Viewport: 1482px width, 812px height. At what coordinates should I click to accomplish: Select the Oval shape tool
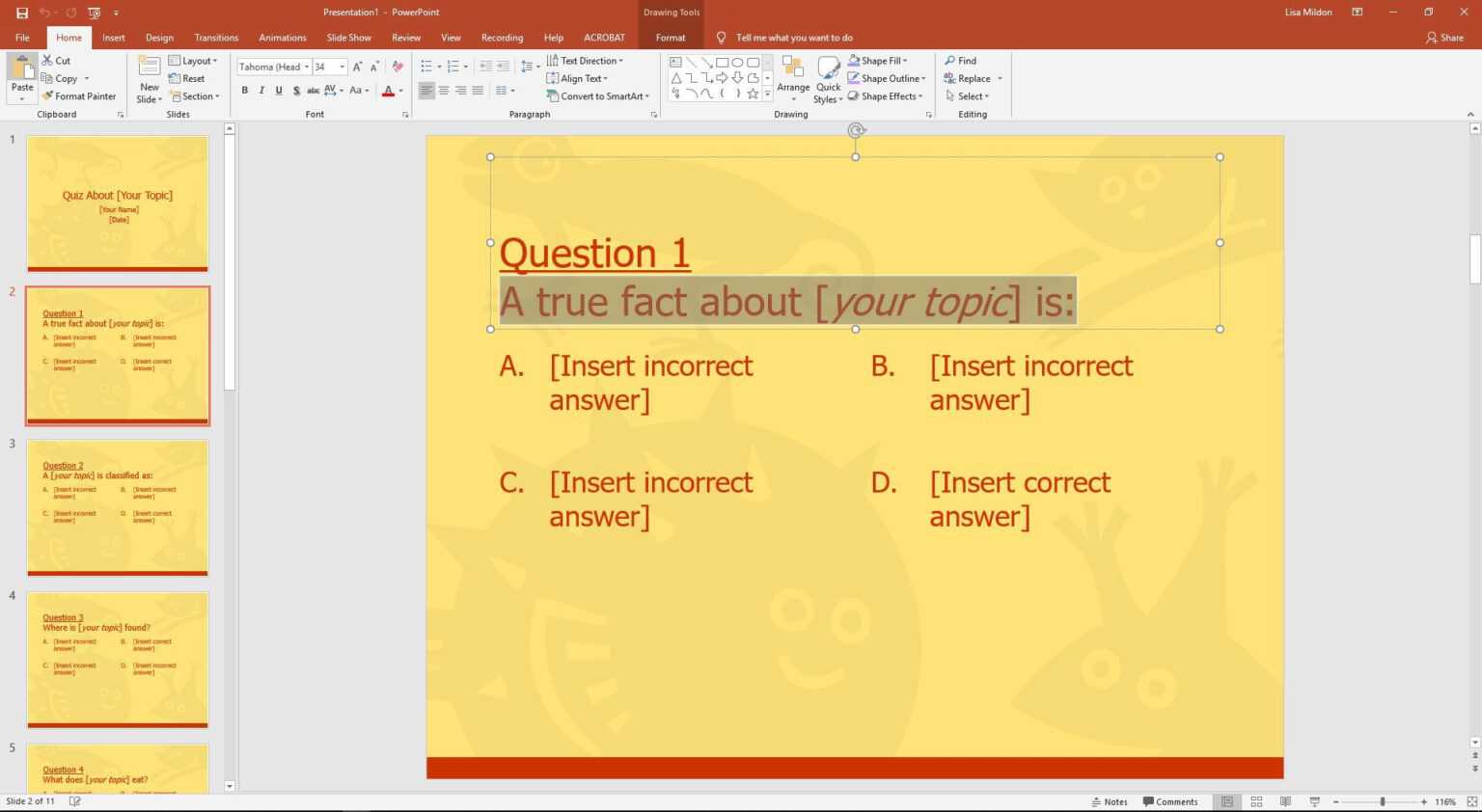(x=737, y=62)
